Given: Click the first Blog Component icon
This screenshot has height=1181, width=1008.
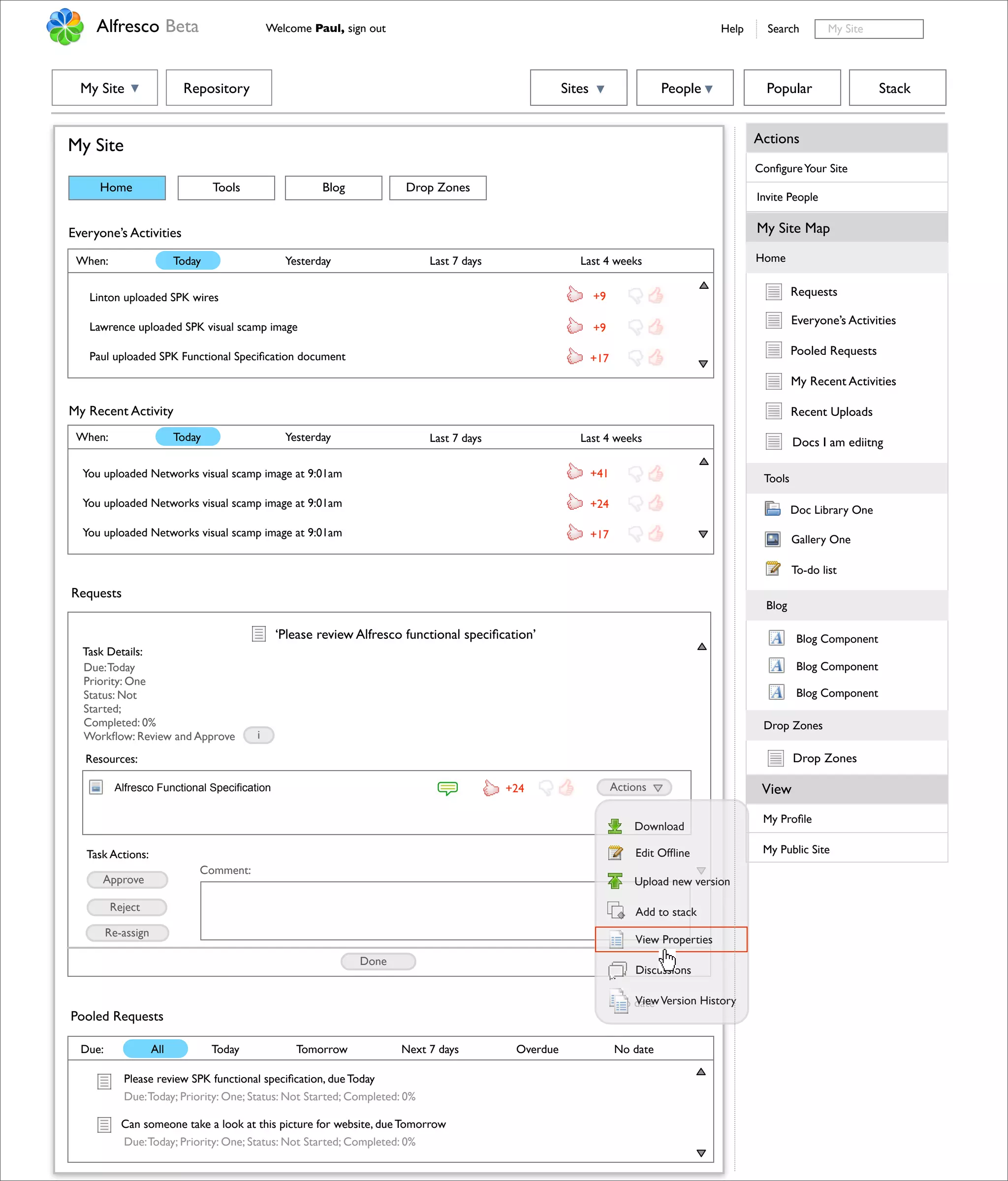Looking at the screenshot, I should click(777, 638).
